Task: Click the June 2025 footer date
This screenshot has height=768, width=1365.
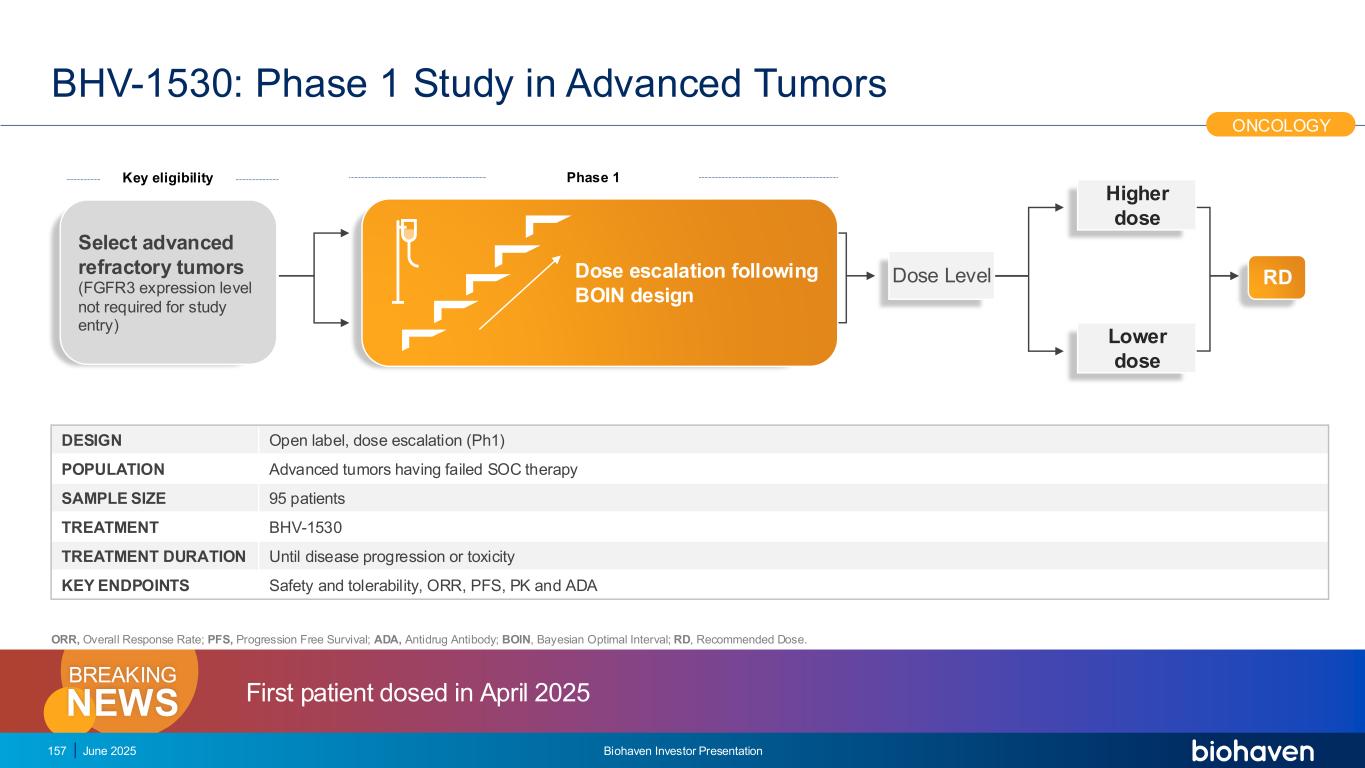Action: 110,751
